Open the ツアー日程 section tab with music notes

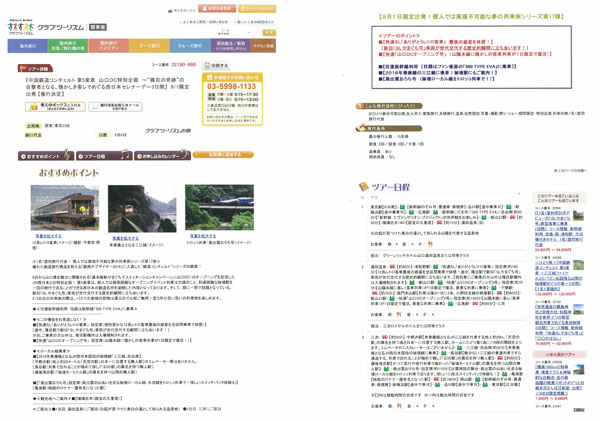[x=104, y=156]
